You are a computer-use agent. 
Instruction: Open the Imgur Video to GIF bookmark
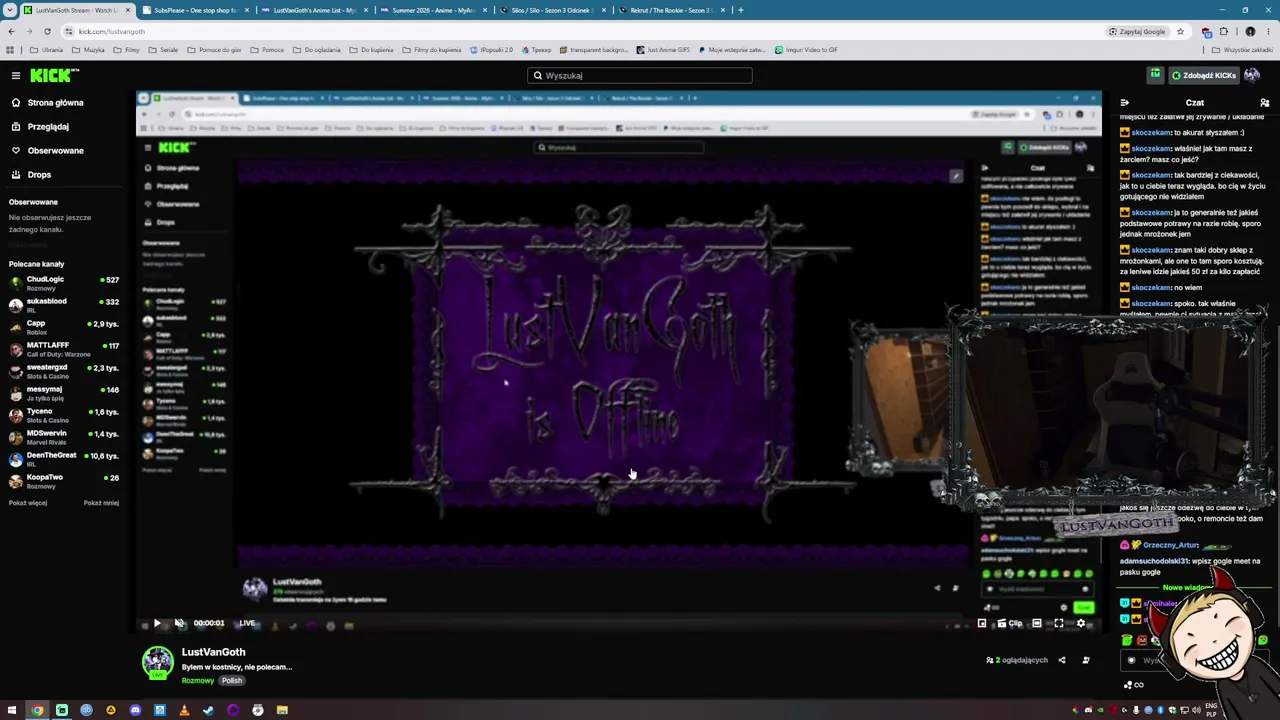(806, 50)
